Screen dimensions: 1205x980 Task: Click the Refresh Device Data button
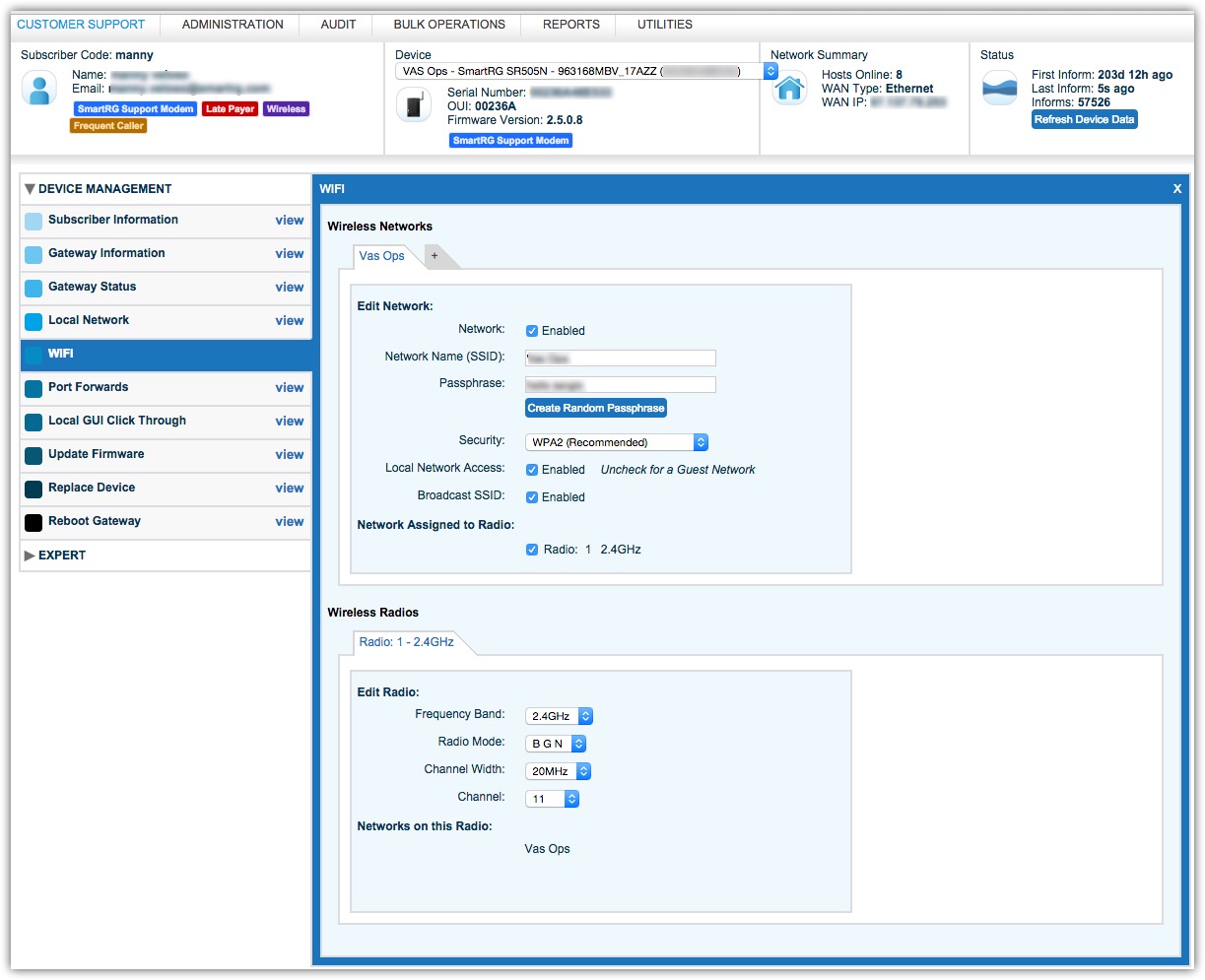[x=1084, y=119]
